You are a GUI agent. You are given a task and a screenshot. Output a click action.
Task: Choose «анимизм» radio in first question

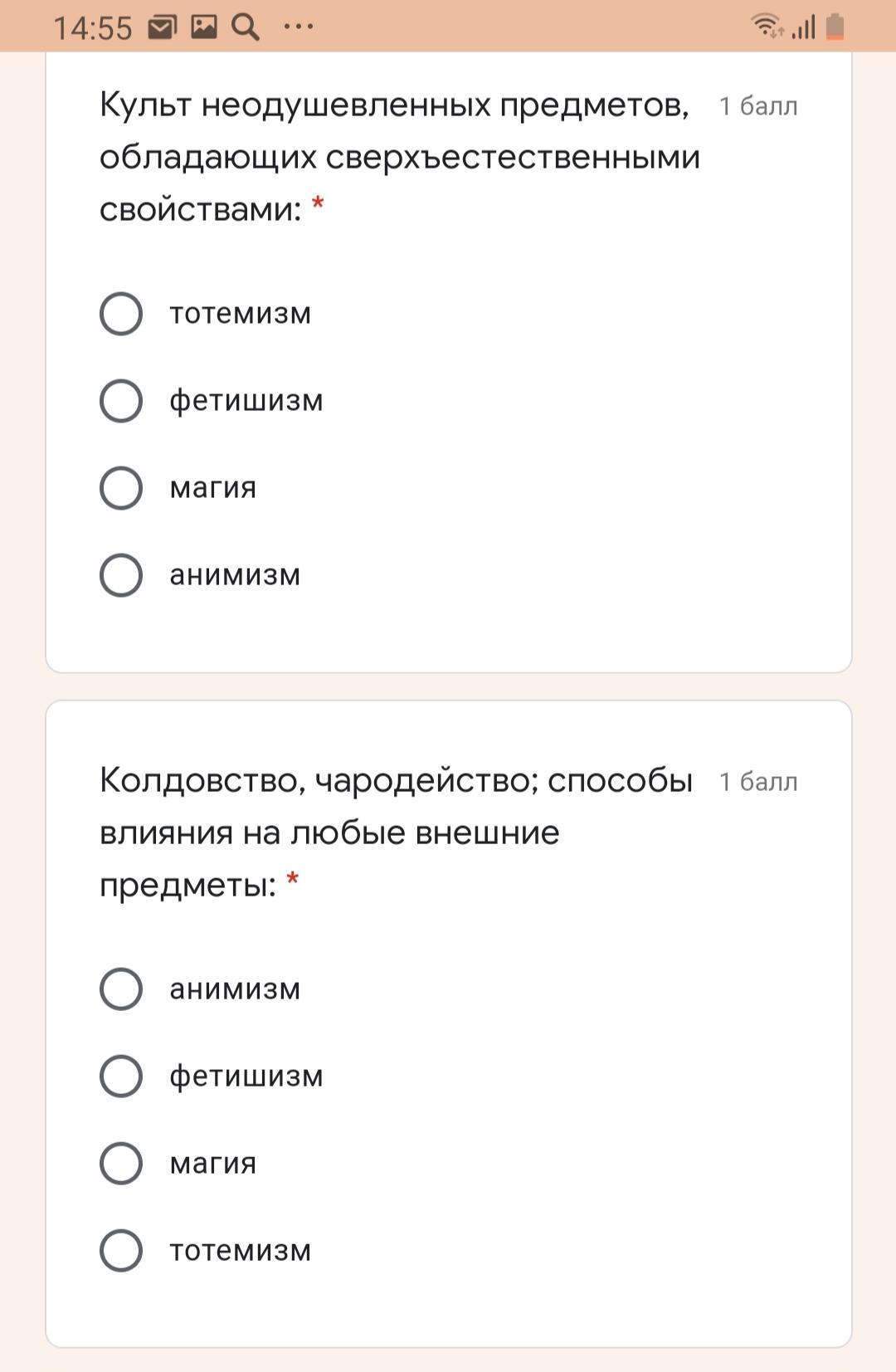pos(121,575)
